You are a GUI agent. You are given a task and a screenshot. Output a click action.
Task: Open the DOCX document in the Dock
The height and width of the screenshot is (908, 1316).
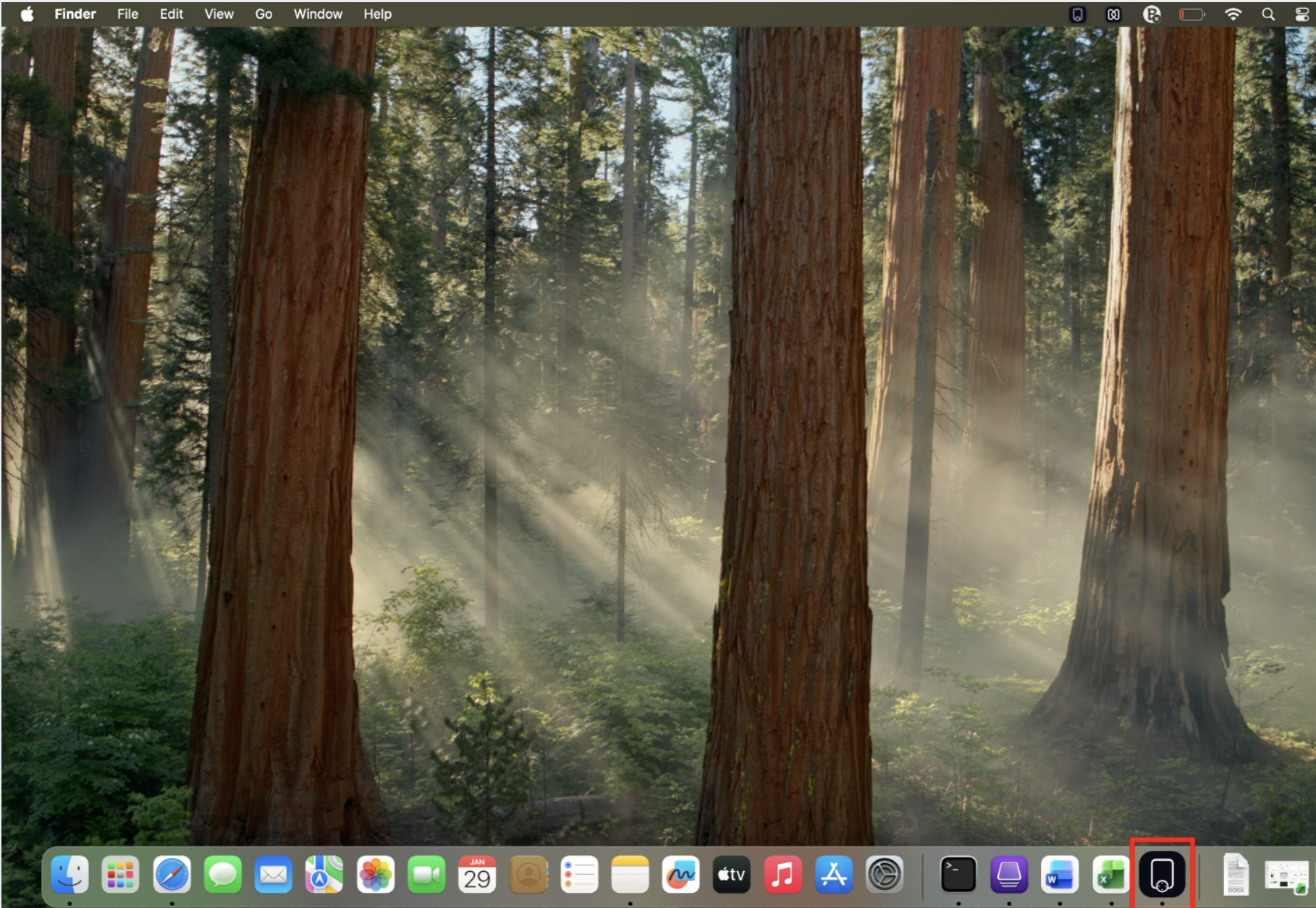coord(1234,875)
